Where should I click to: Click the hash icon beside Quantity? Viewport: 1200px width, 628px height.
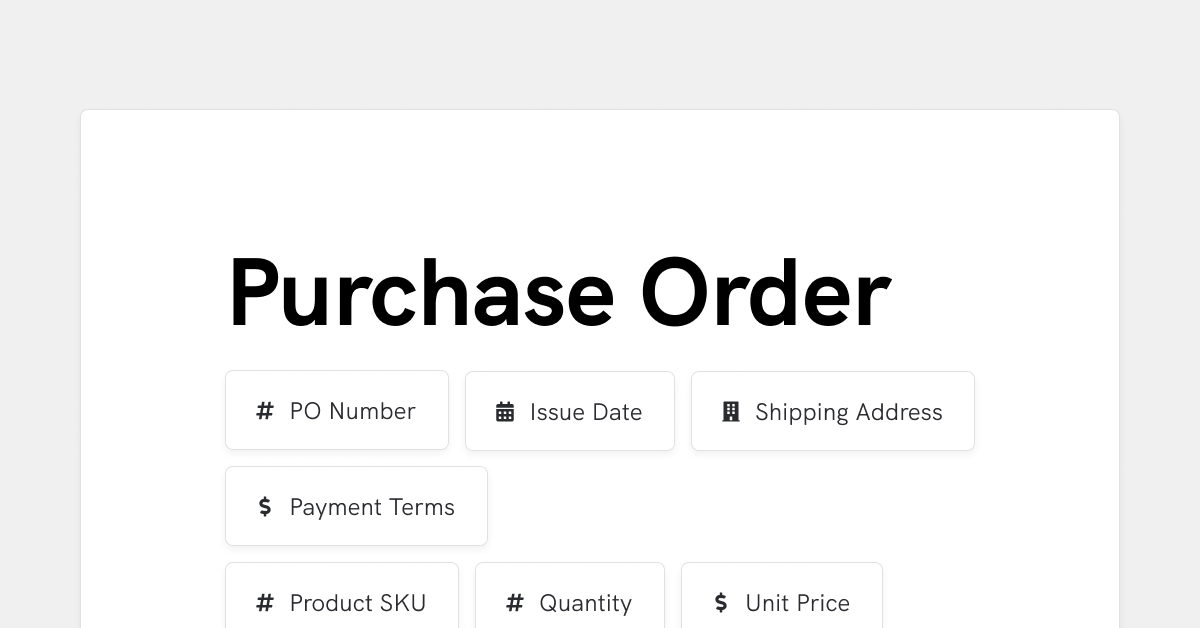[x=515, y=603]
